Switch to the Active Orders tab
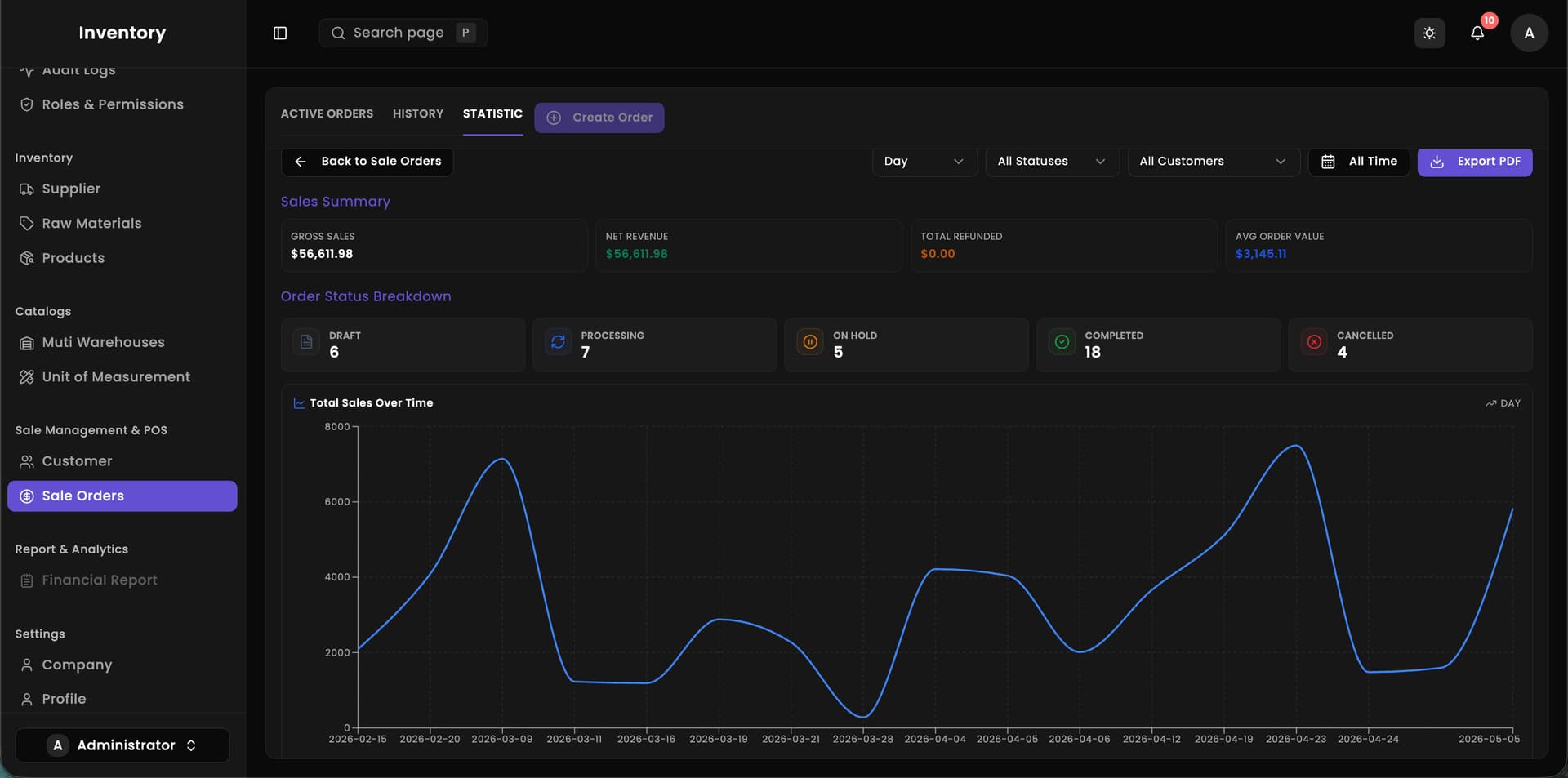Screen dimensions: 1568x778 click(x=327, y=113)
